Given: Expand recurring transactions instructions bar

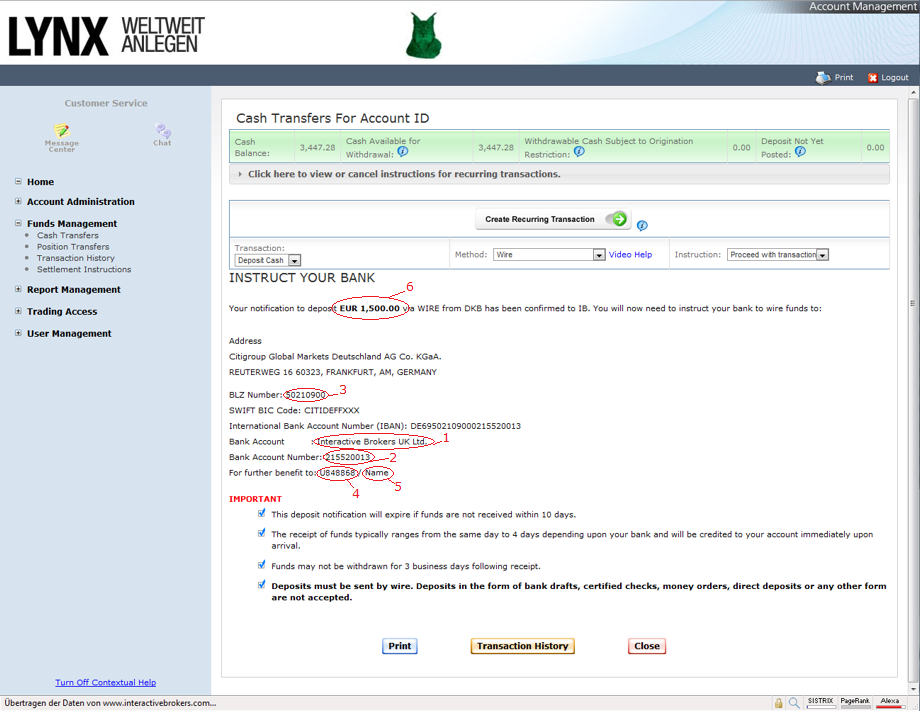Looking at the screenshot, I should (x=559, y=174).
